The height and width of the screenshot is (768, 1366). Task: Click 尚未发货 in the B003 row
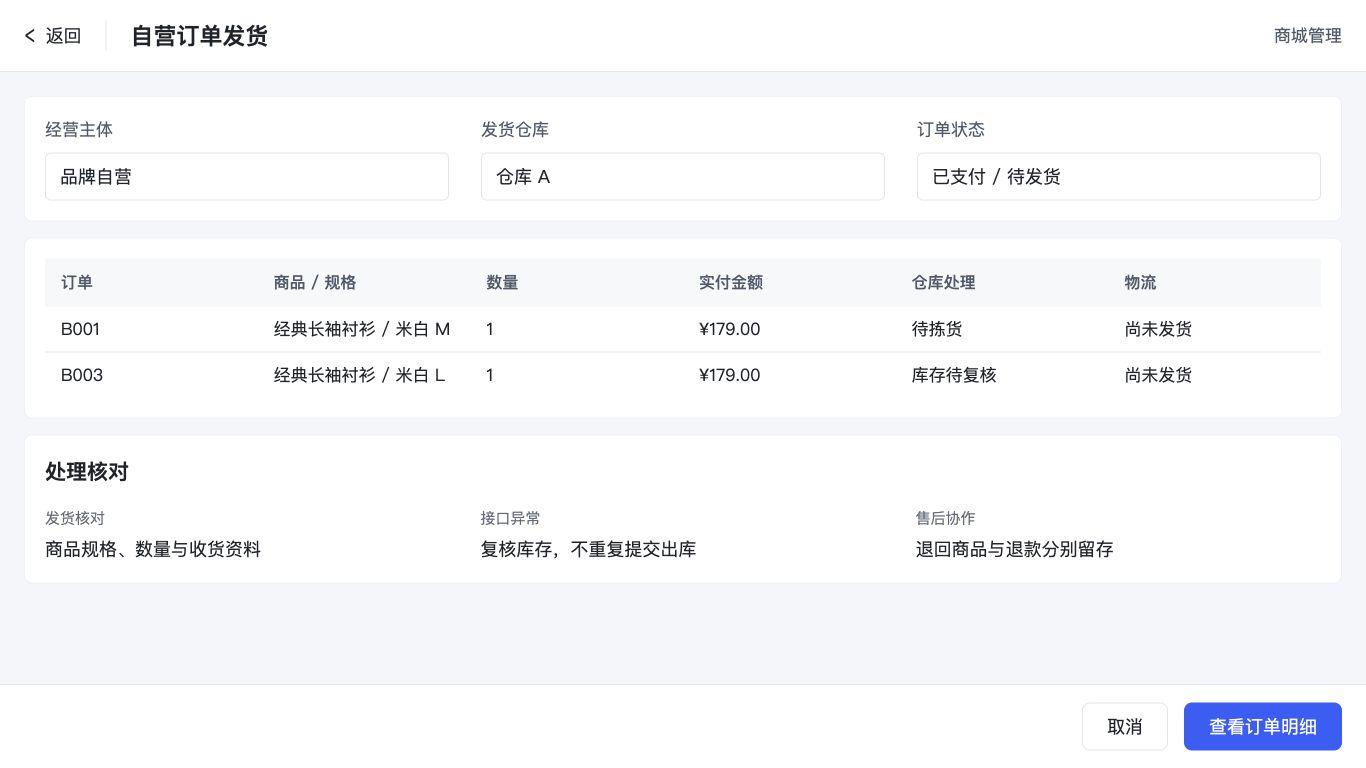1158,375
